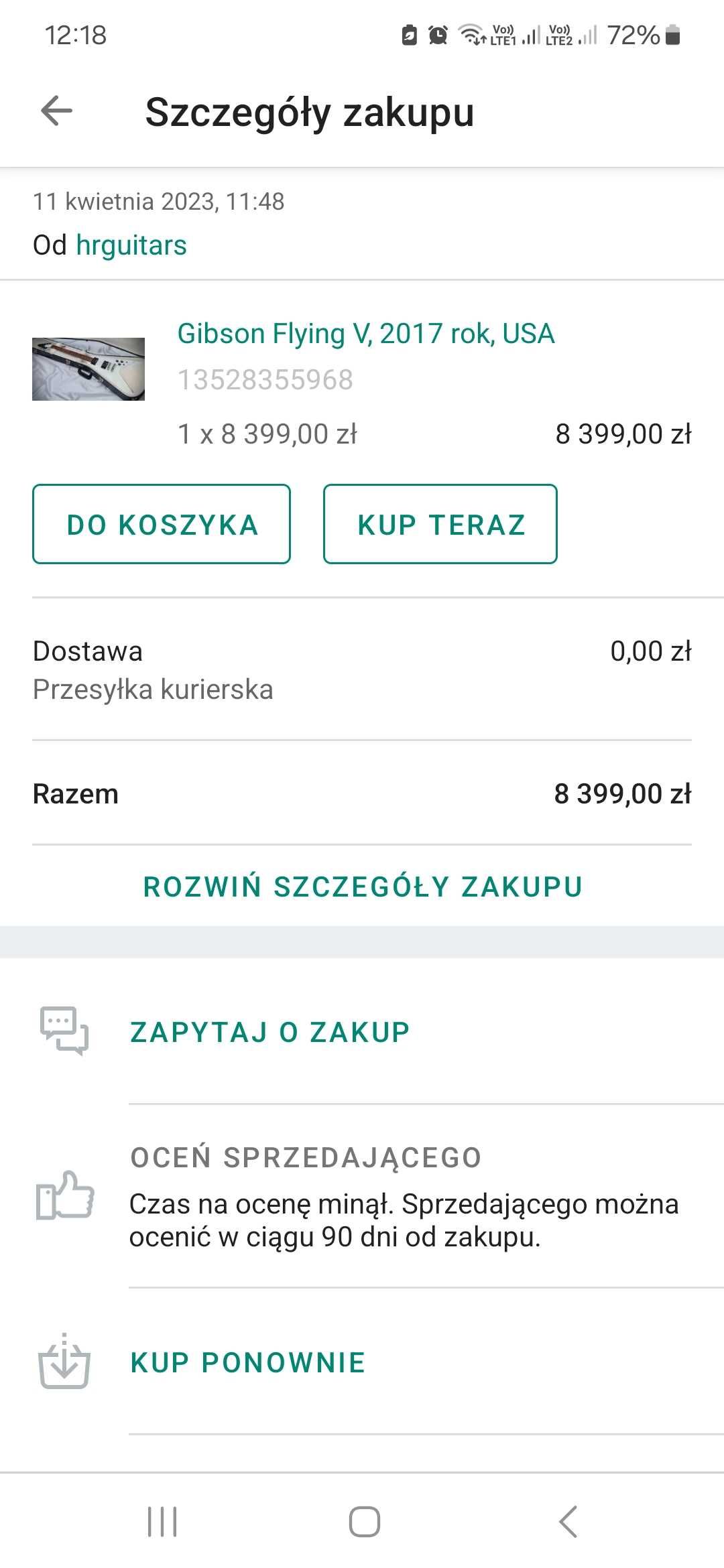Image resolution: width=724 pixels, height=1568 pixels.
Task: Open the chat bubbles icon for purchase question
Action: 64,1031
